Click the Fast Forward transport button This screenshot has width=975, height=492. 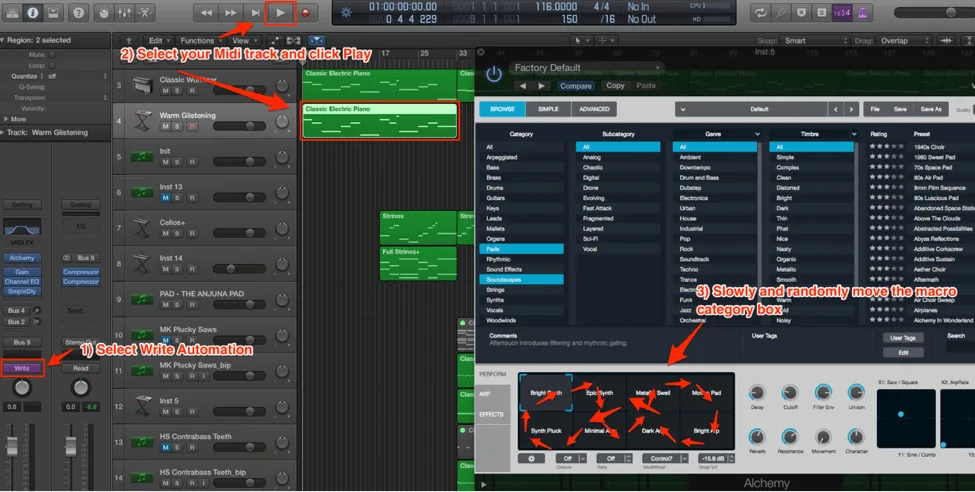231,12
